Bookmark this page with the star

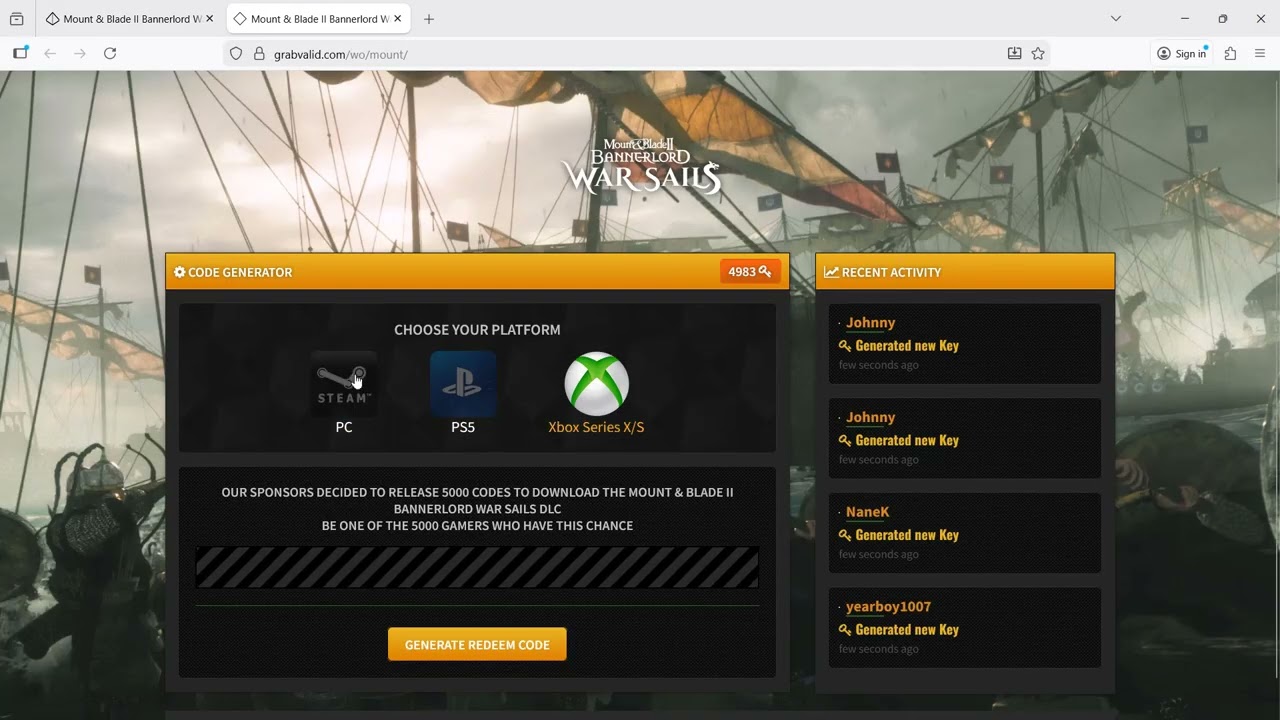coord(1038,54)
